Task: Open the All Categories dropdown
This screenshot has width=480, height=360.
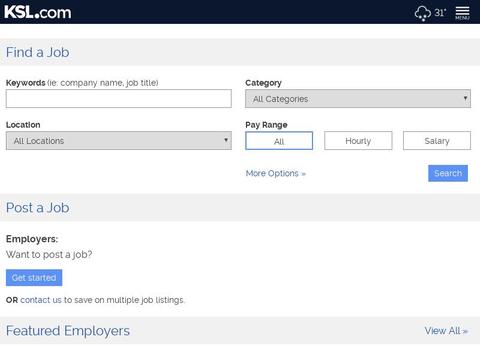Action: point(358,98)
